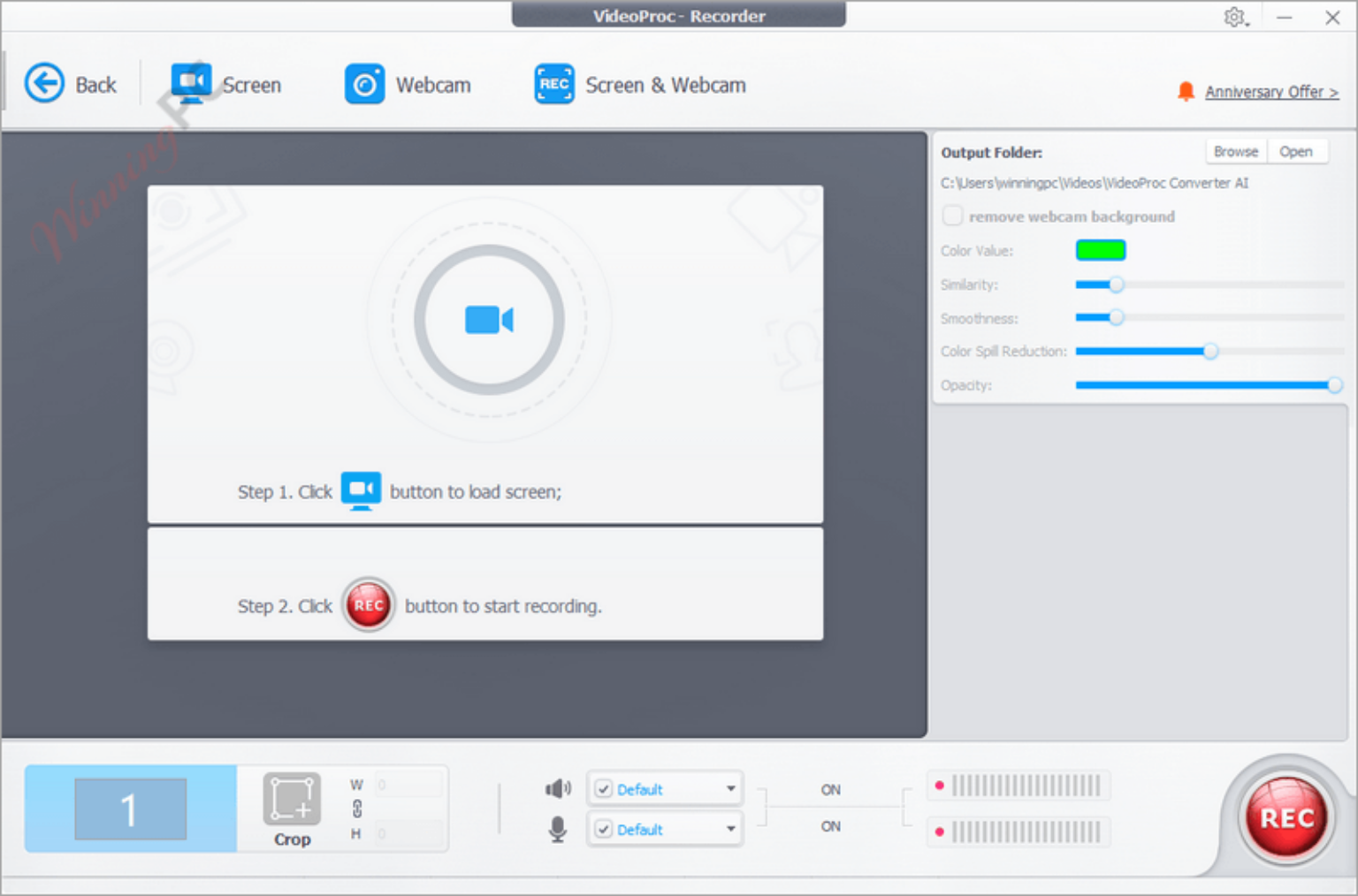Open the speaker device dropdown
The image size is (1358, 896).
pyautogui.click(x=730, y=788)
